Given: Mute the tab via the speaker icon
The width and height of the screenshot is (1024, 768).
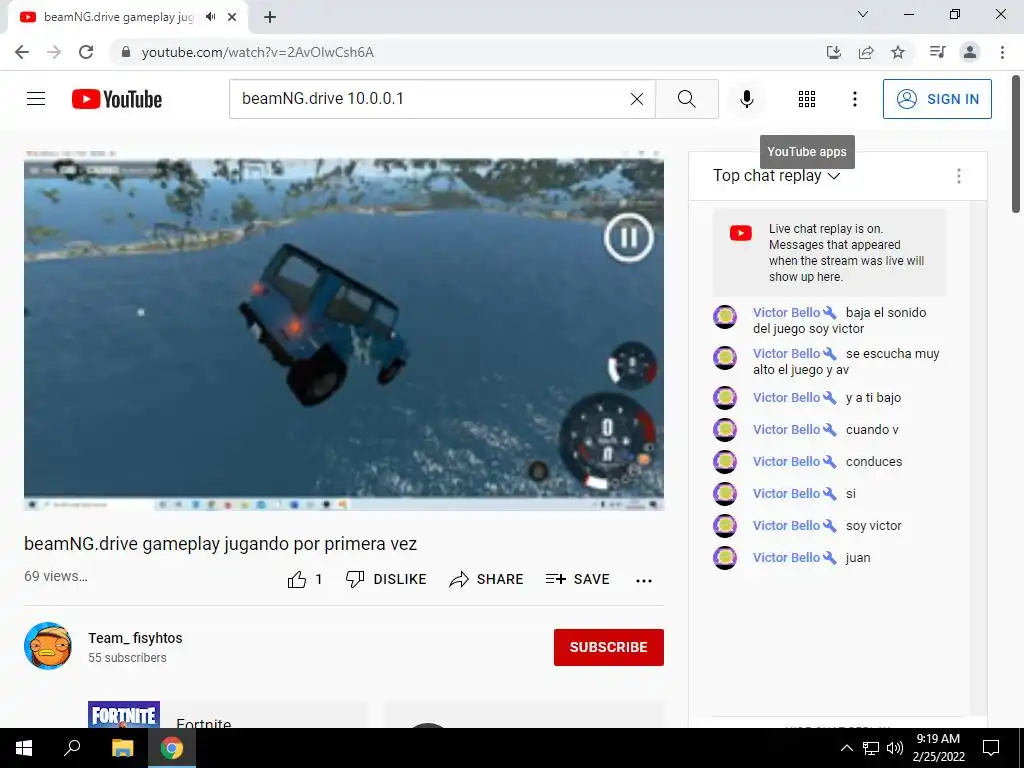Looking at the screenshot, I should 210,17.
